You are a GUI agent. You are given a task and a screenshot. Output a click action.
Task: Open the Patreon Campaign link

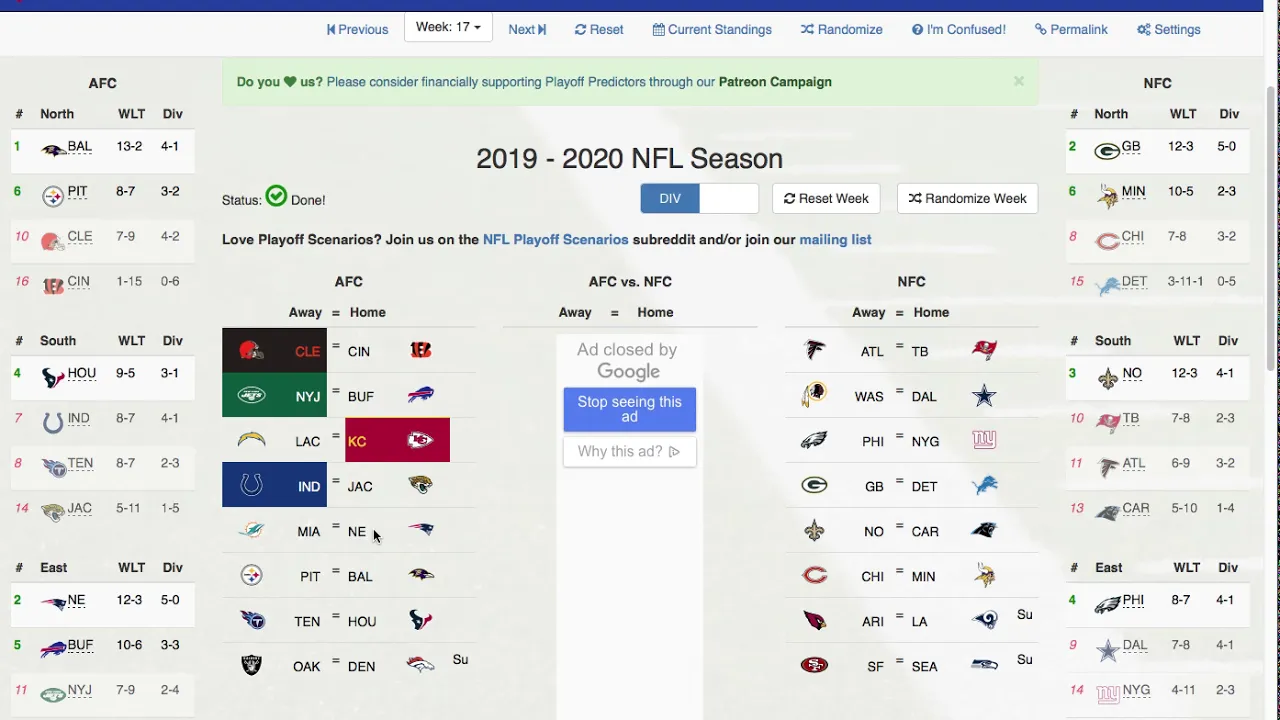pyautogui.click(x=775, y=82)
